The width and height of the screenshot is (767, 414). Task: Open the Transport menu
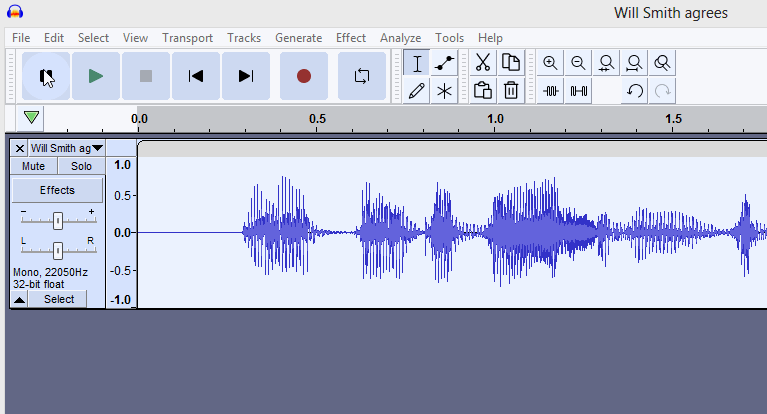pyautogui.click(x=187, y=38)
